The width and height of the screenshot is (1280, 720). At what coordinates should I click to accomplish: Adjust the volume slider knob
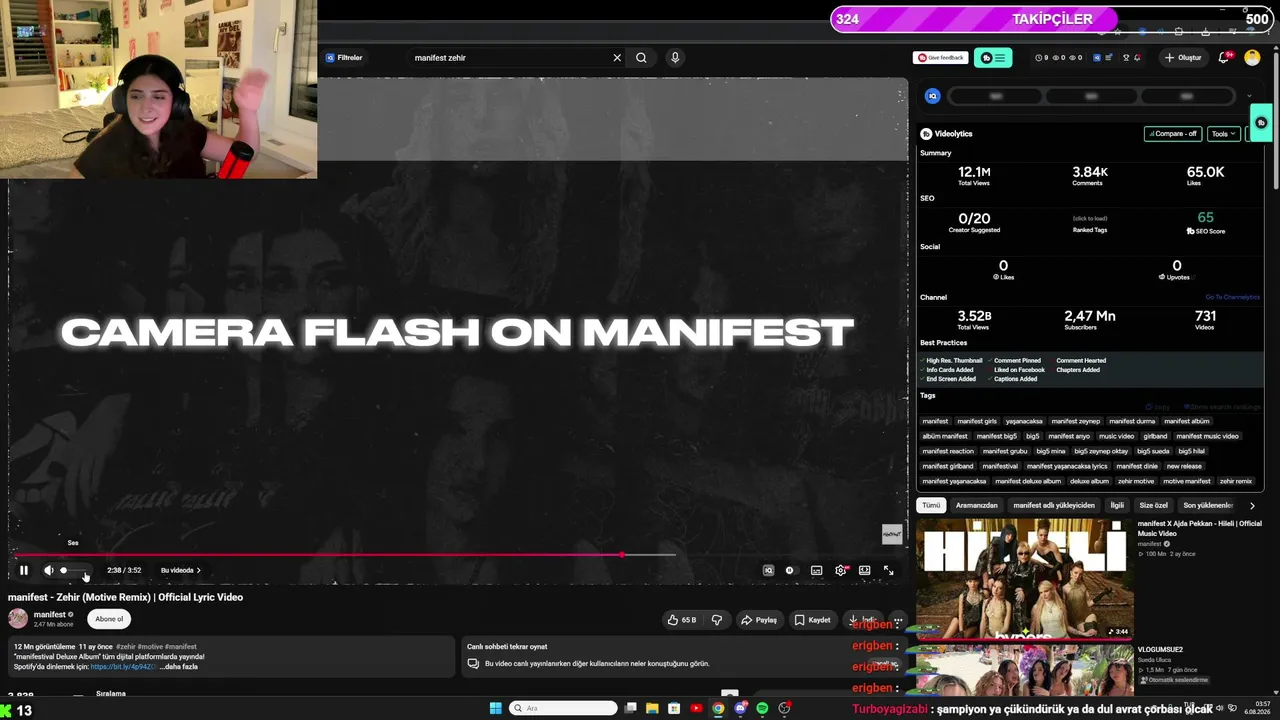[x=63, y=570]
